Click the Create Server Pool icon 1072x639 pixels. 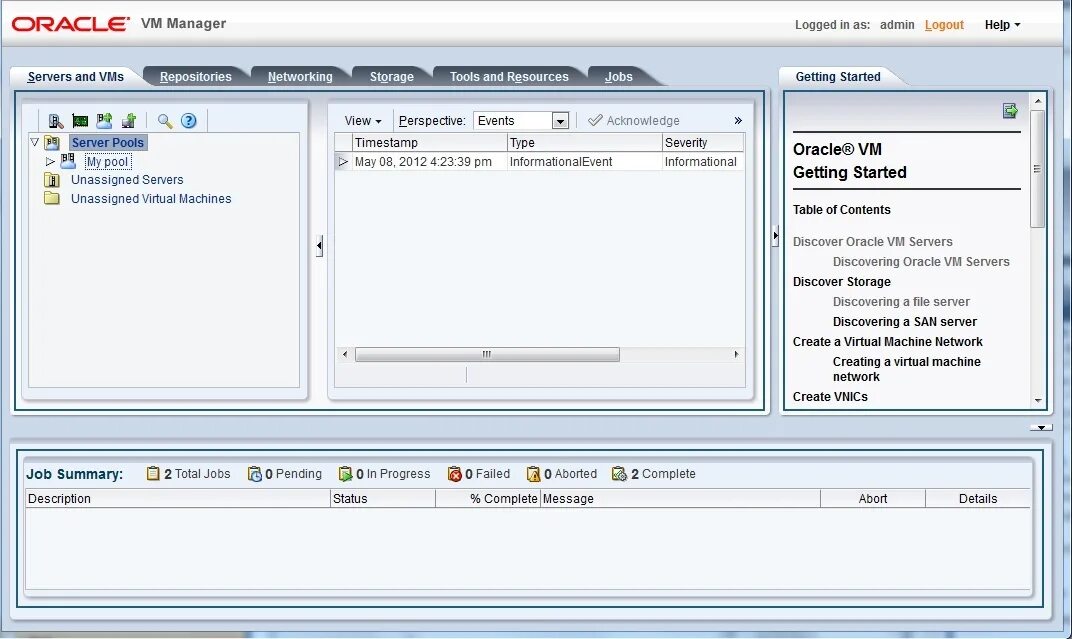click(104, 121)
